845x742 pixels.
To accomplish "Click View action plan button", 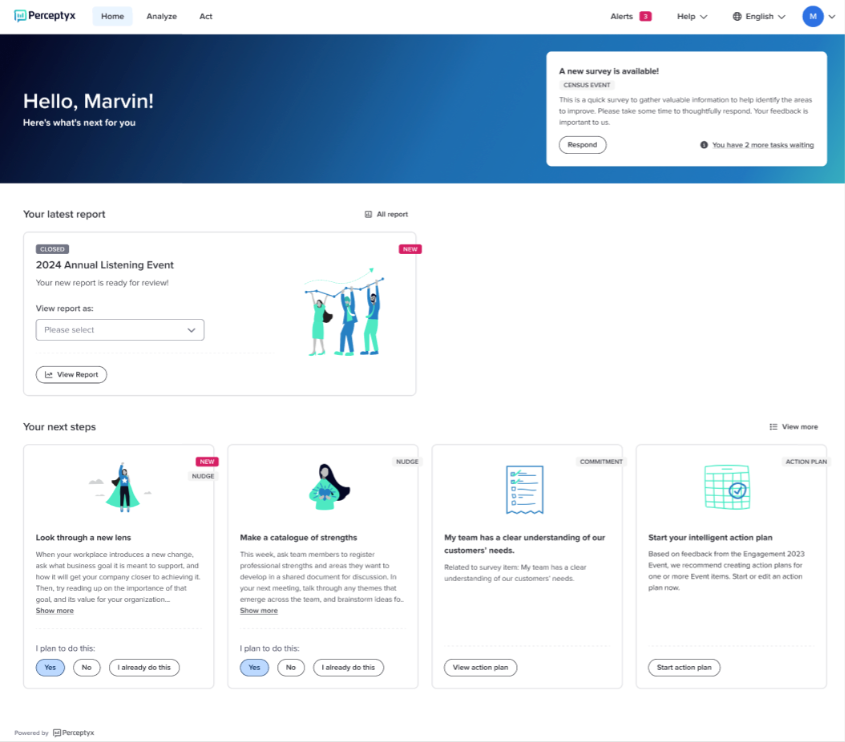I will click(480, 668).
